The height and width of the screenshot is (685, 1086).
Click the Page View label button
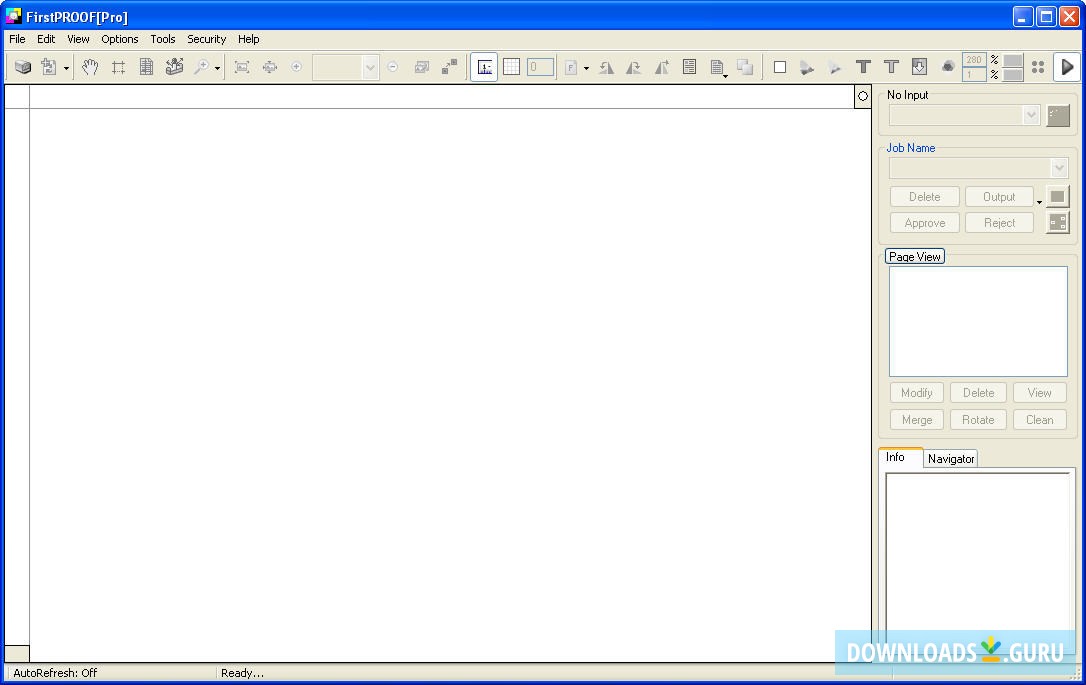coord(915,256)
